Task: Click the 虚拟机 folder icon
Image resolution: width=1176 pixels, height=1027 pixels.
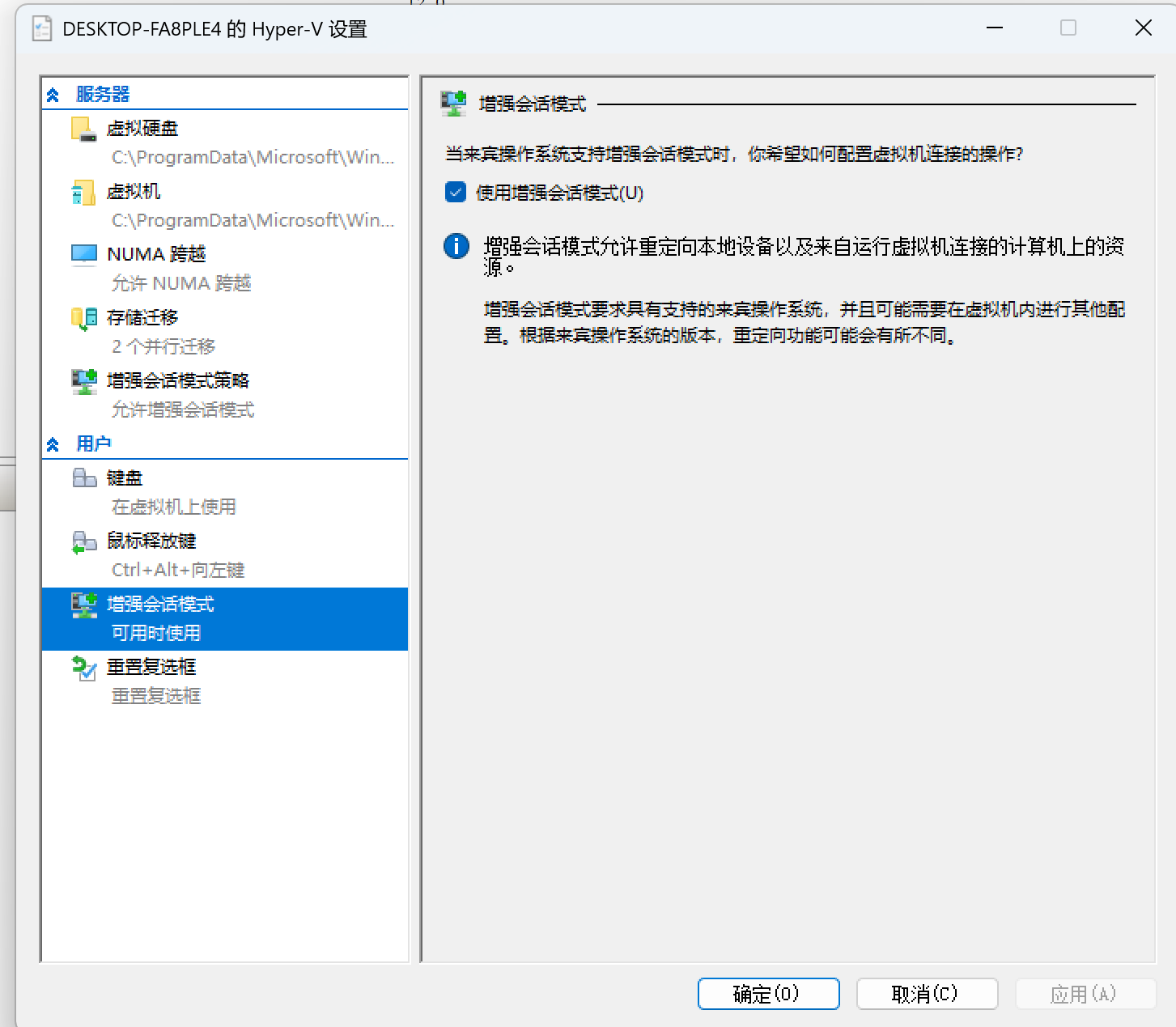Action: point(83,192)
